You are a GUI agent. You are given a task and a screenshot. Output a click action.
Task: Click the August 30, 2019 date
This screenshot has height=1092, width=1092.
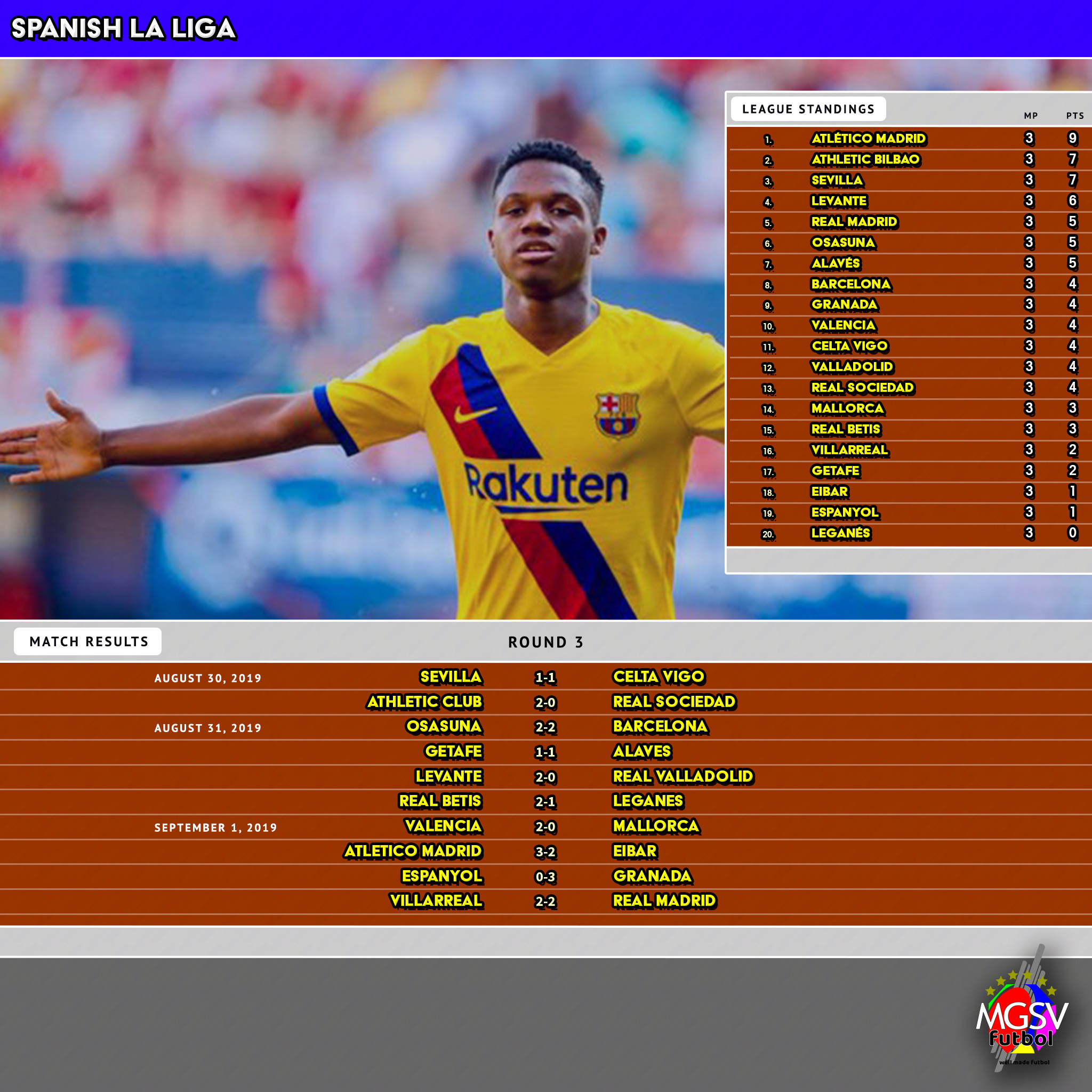pos(208,678)
